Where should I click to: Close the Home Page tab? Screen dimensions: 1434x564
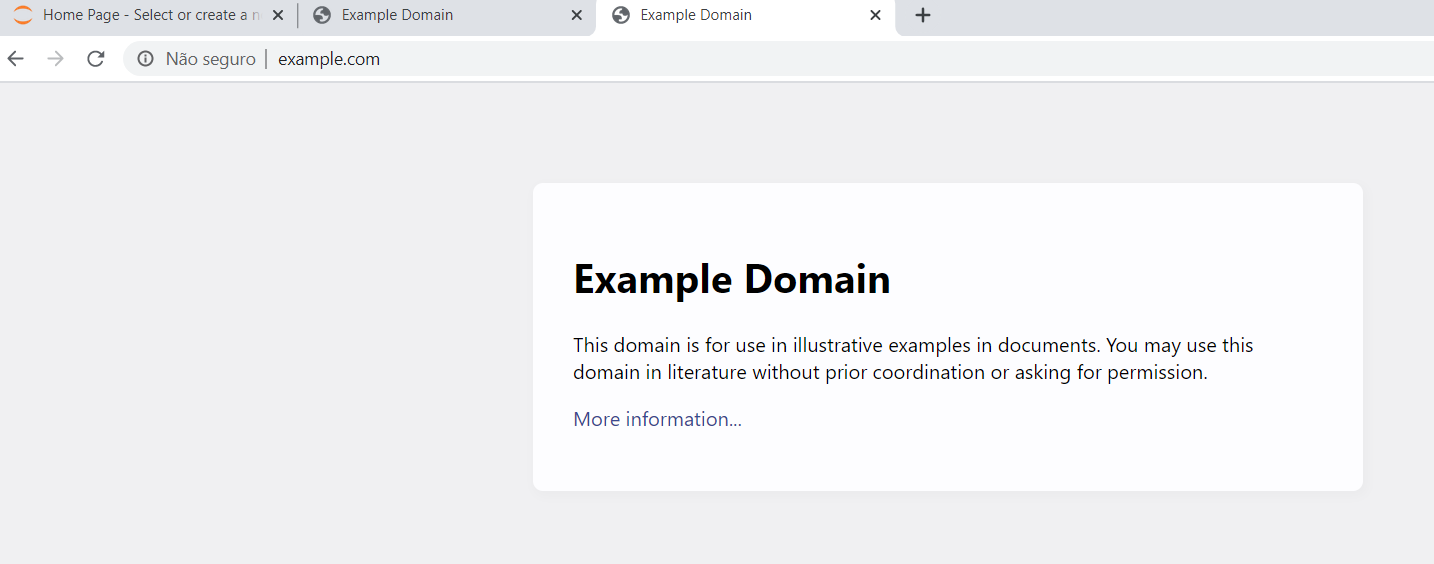click(278, 16)
